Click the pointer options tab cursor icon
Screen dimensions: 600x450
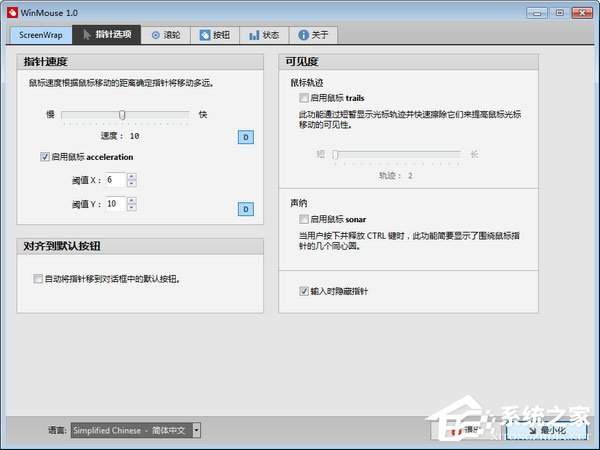coord(87,34)
